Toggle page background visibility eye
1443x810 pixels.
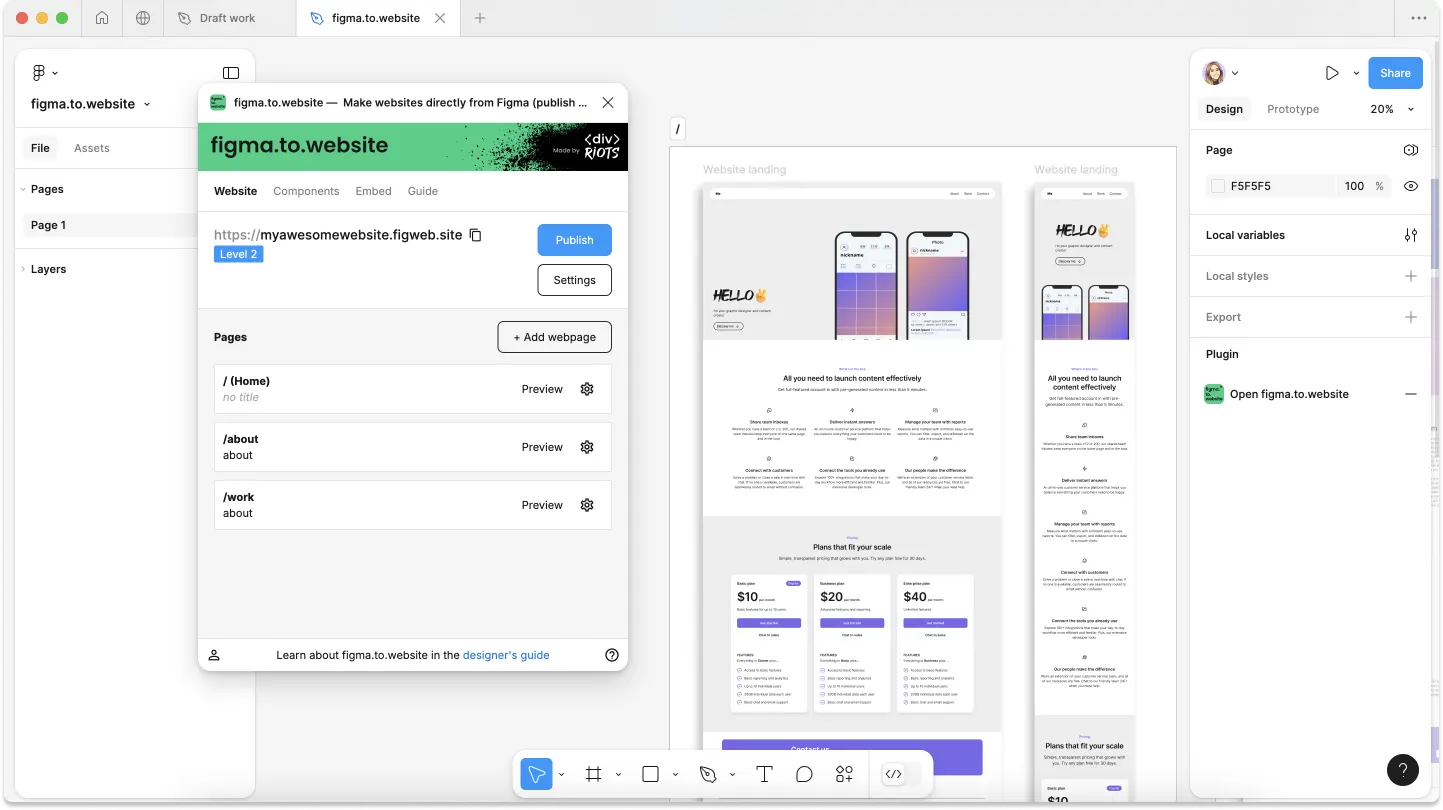(1410, 186)
